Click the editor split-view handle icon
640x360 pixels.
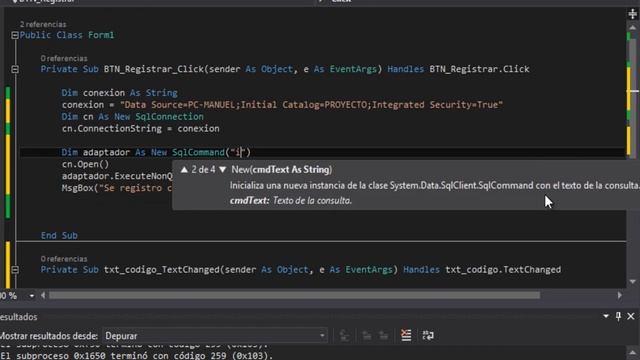click(632, 13)
